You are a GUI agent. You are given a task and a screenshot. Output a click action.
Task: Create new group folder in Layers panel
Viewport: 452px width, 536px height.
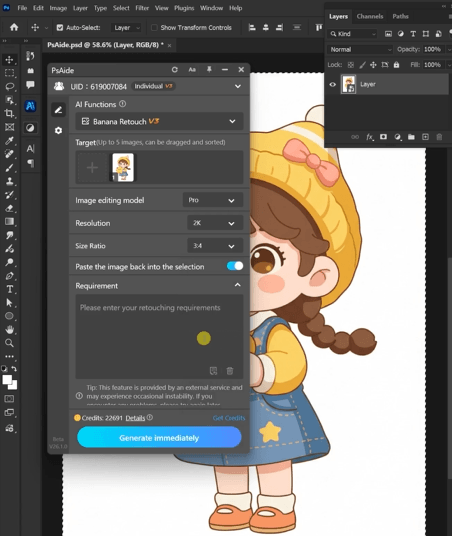click(411, 137)
